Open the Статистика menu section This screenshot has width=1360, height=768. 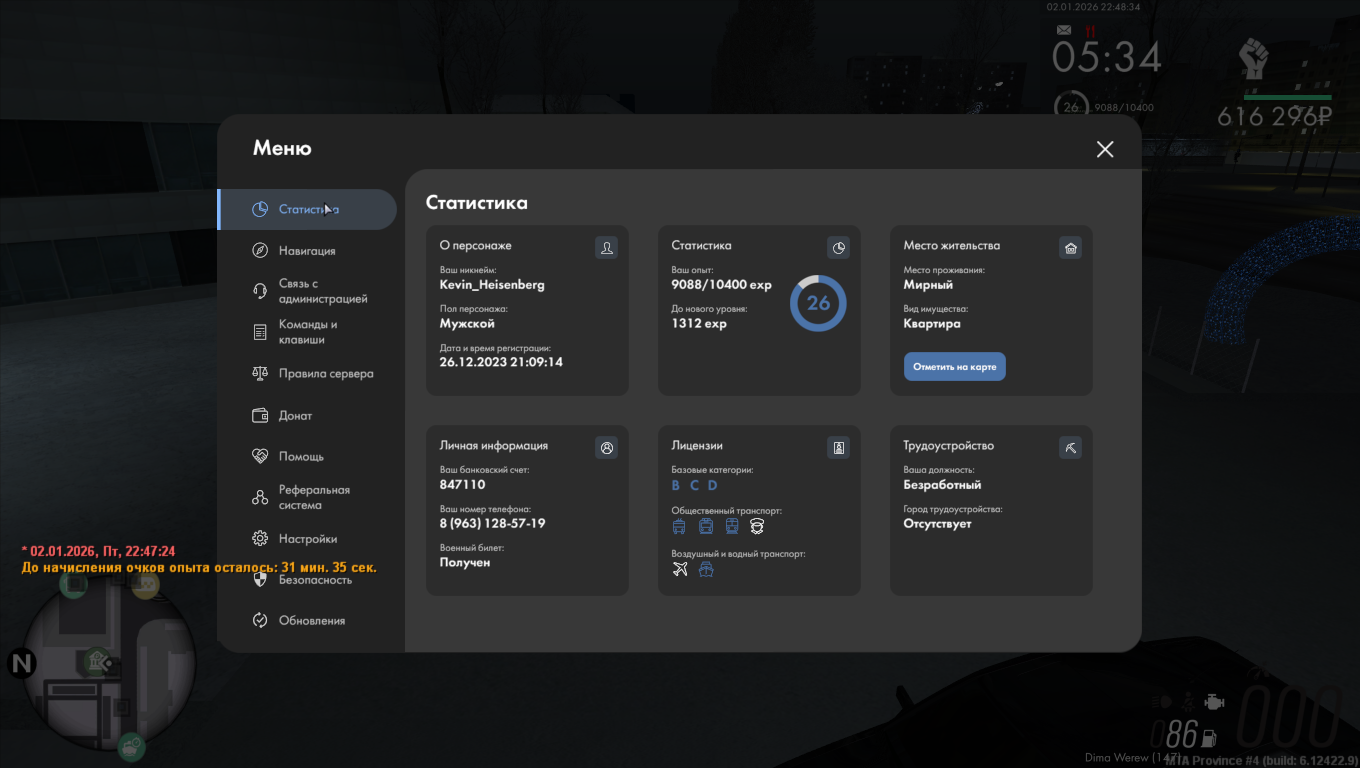pos(307,209)
